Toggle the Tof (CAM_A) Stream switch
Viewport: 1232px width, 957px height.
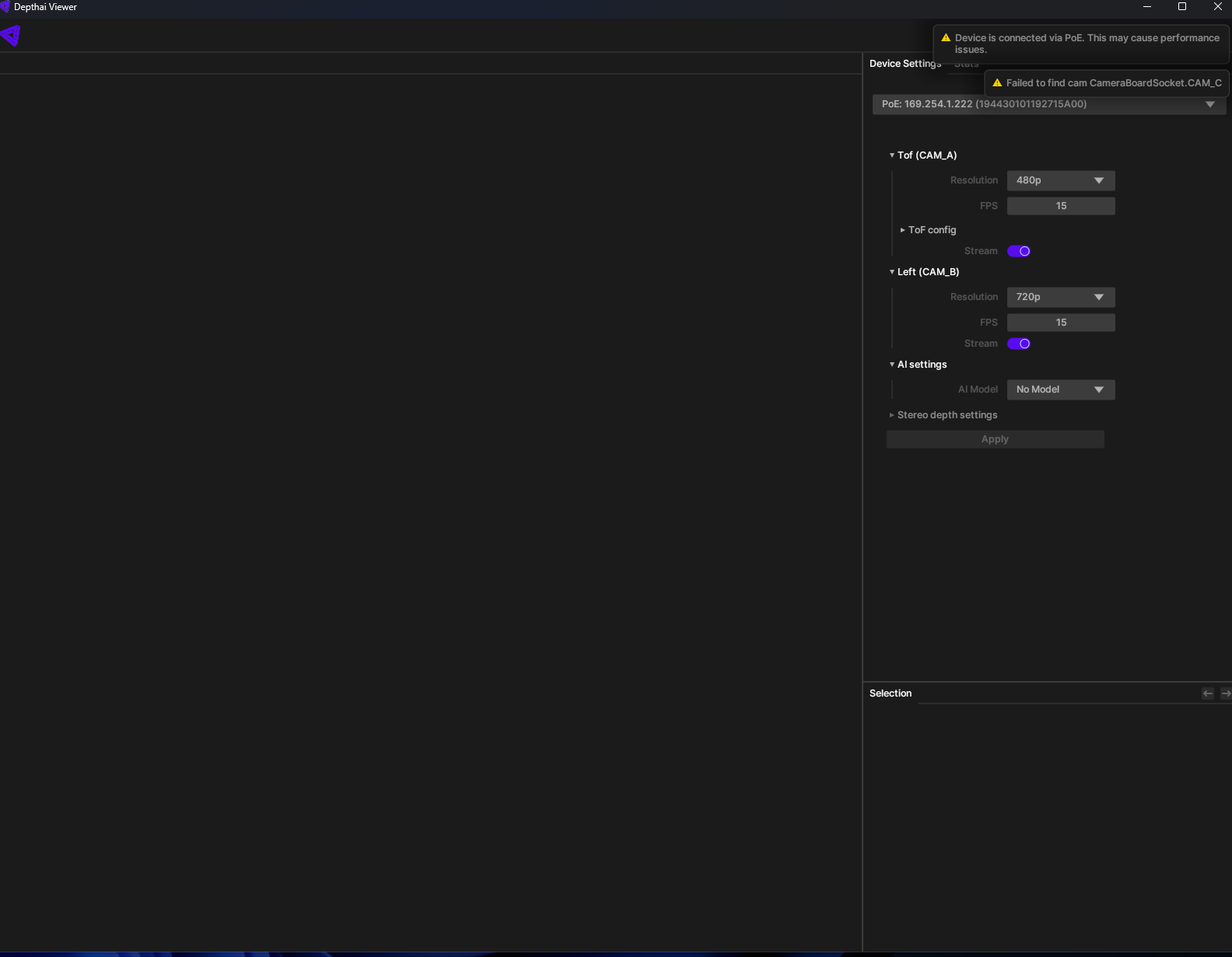(x=1018, y=251)
